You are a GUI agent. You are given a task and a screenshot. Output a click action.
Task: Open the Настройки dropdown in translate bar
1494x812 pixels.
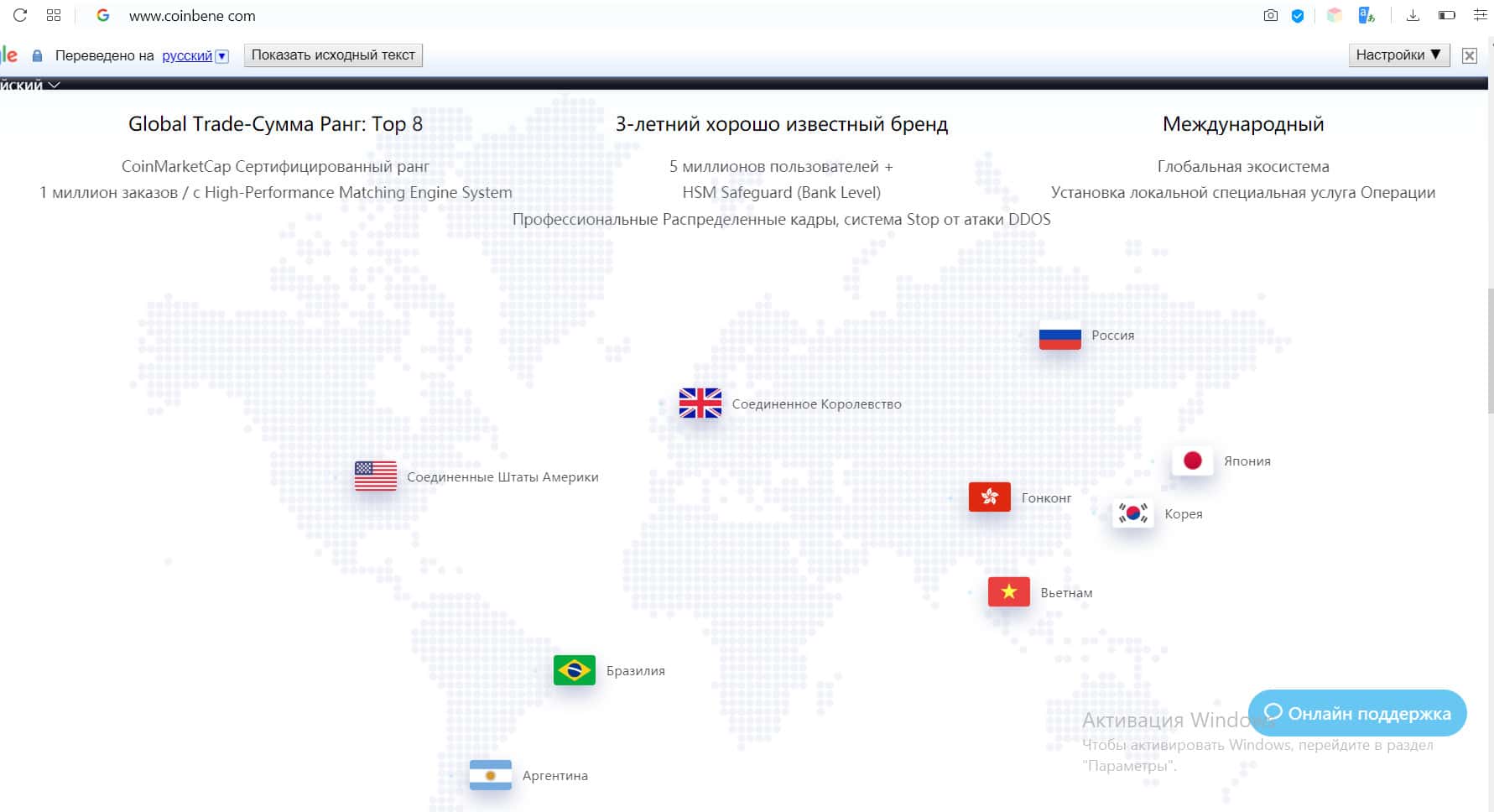click(x=1398, y=55)
